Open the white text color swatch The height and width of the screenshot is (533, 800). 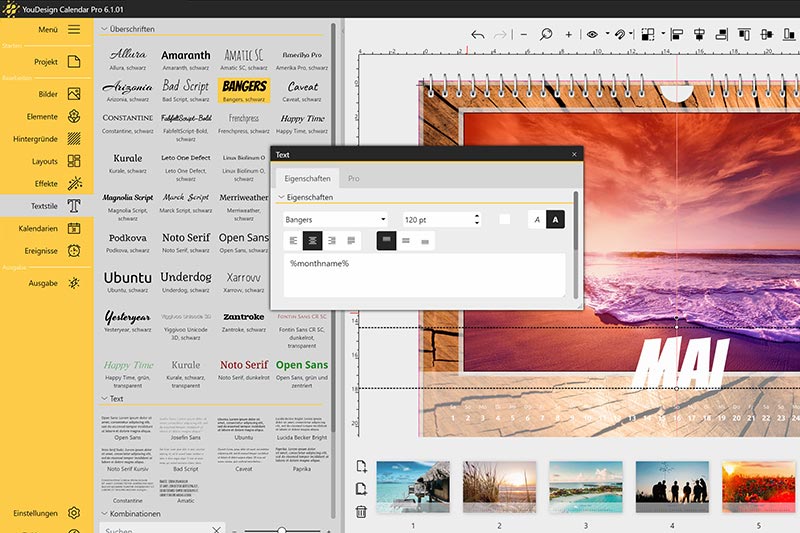tap(505, 219)
